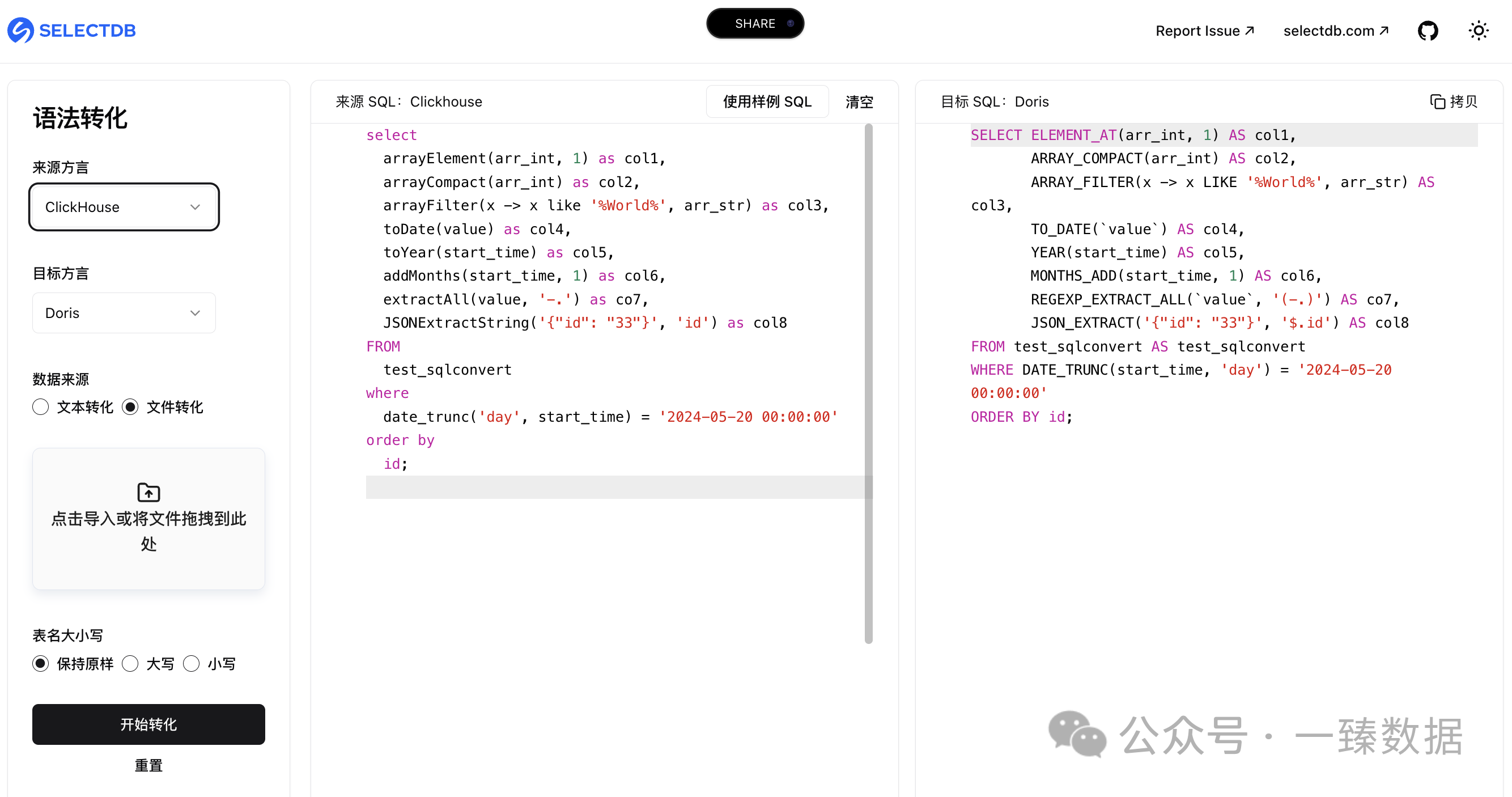The width and height of the screenshot is (1512, 797).
Task: Toggle the light/dark theme sun icon
Action: click(1478, 31)
